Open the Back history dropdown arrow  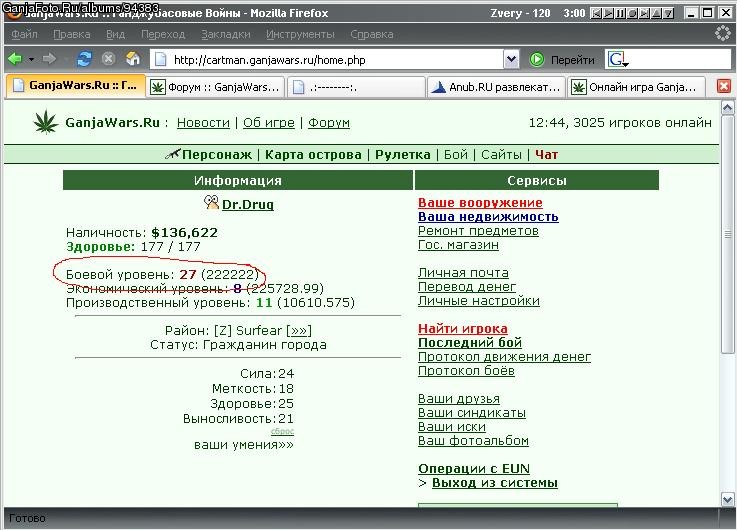31,60
